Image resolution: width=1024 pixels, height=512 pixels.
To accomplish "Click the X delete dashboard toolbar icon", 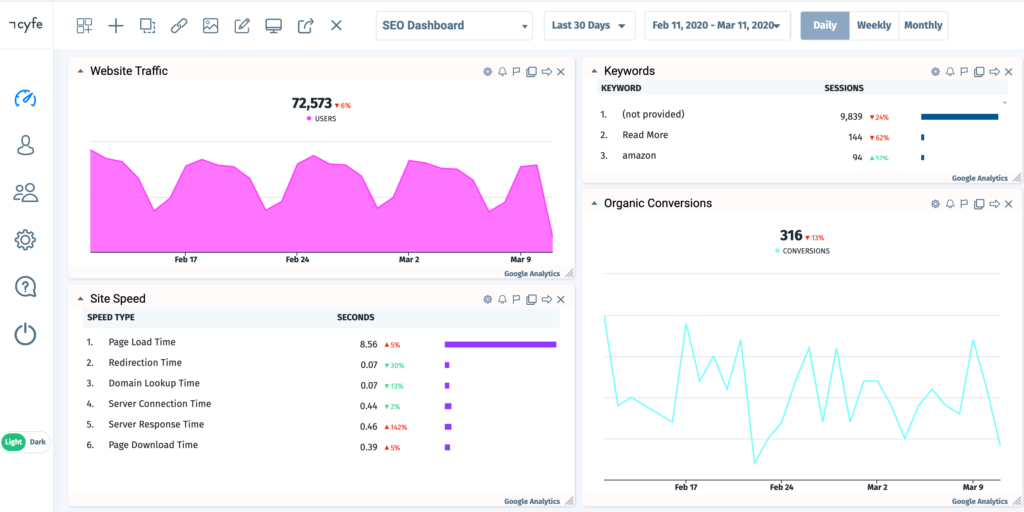I will (336, 25).
